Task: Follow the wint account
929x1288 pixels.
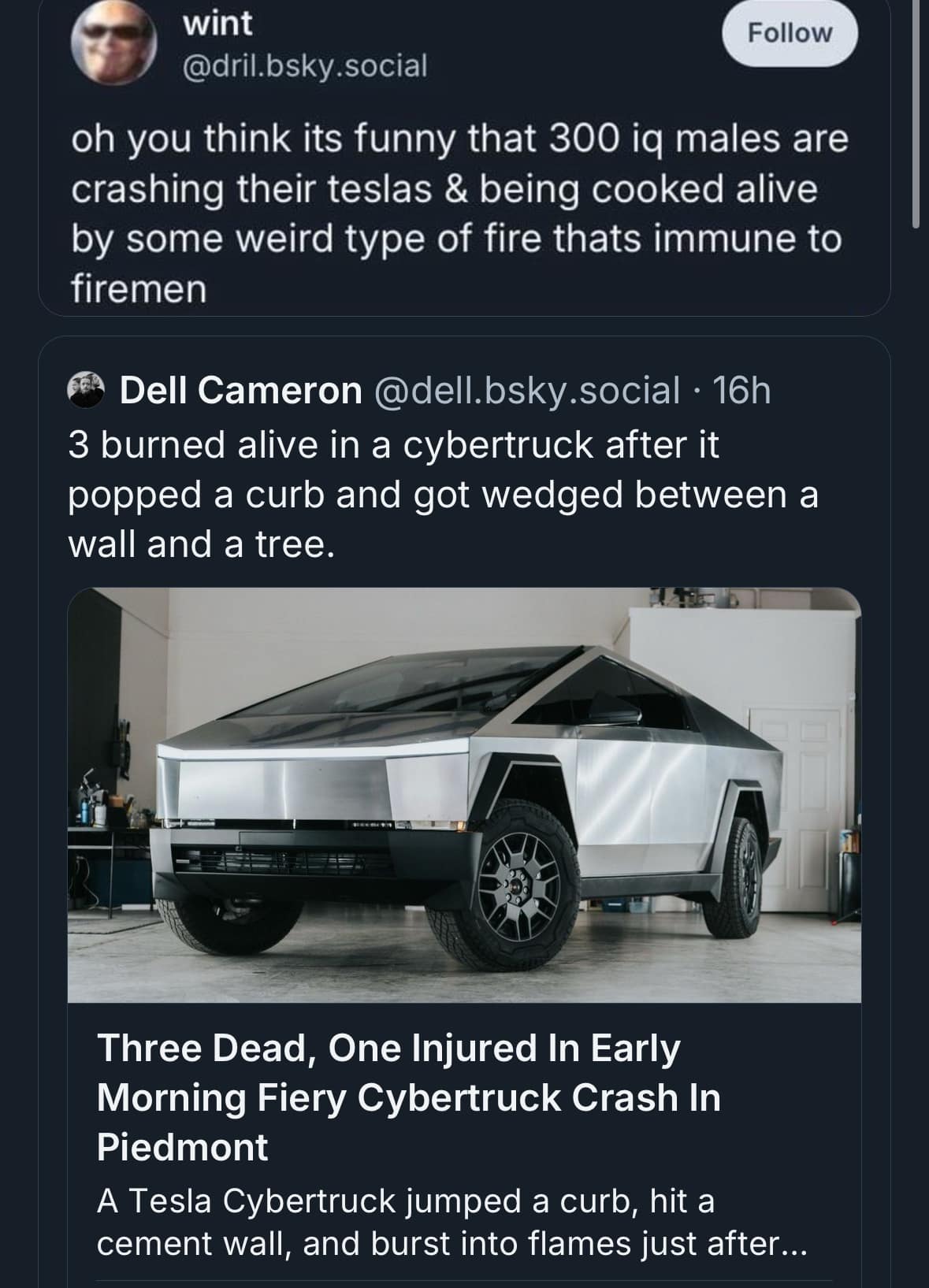Action: click(x=789, y=33)
